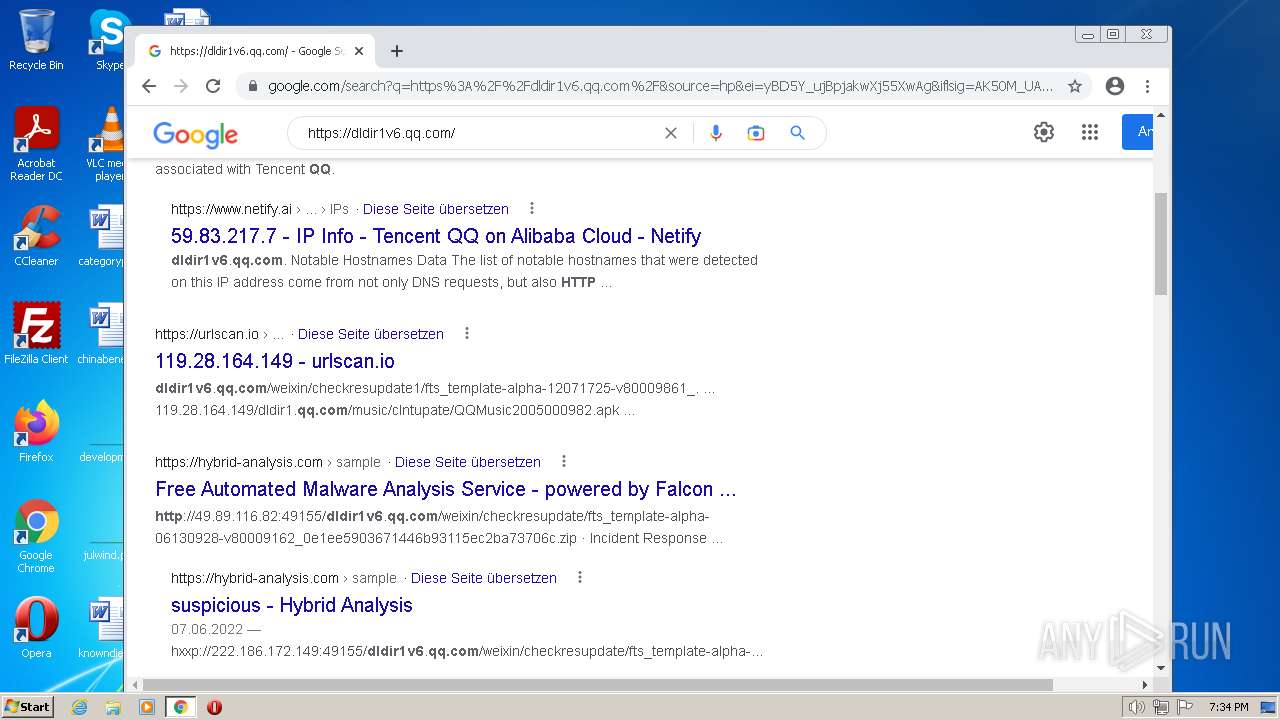Screen dimensions: 1280x720
Task: Open Firefox desktop shortcut
Action: tap(36, 432)
